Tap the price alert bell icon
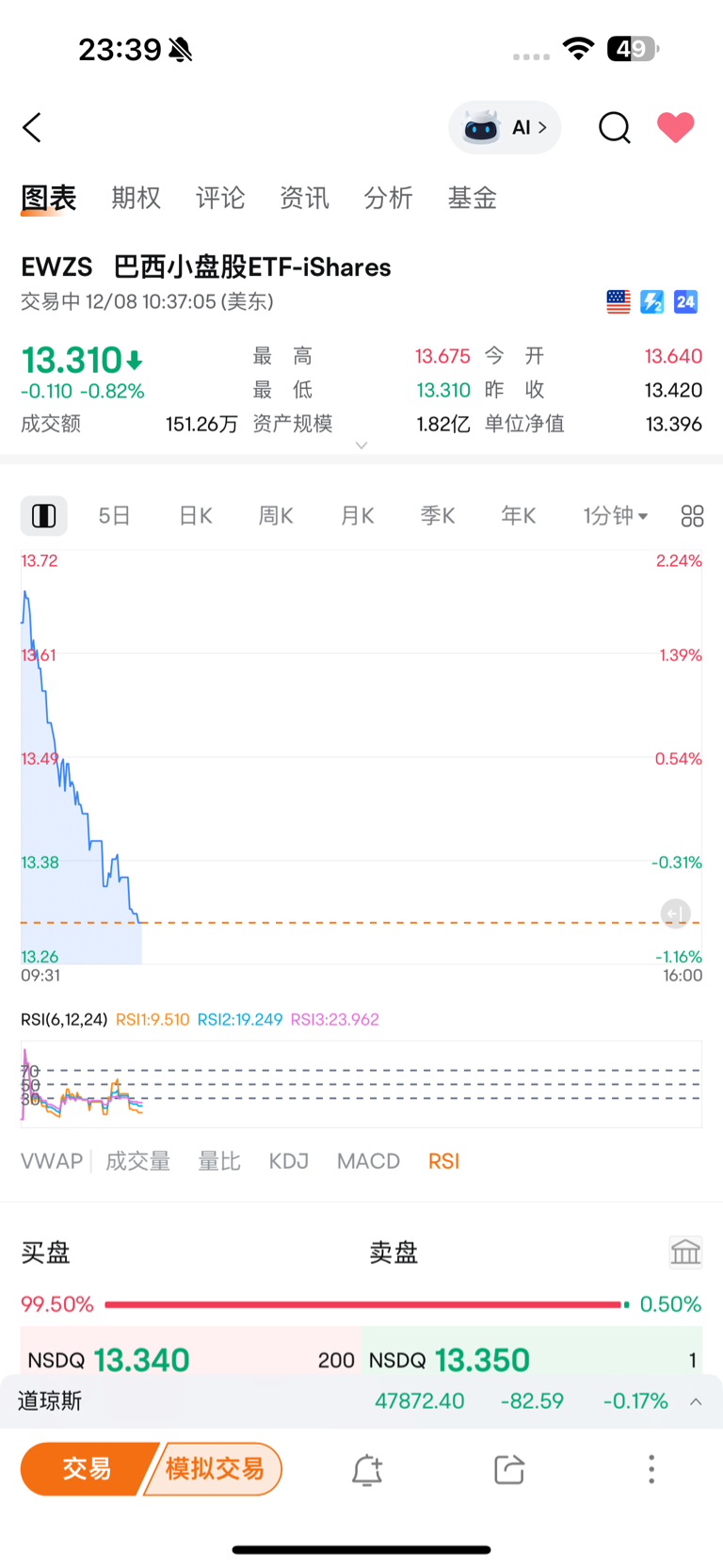The image size is (723, 1568). 367,1469
